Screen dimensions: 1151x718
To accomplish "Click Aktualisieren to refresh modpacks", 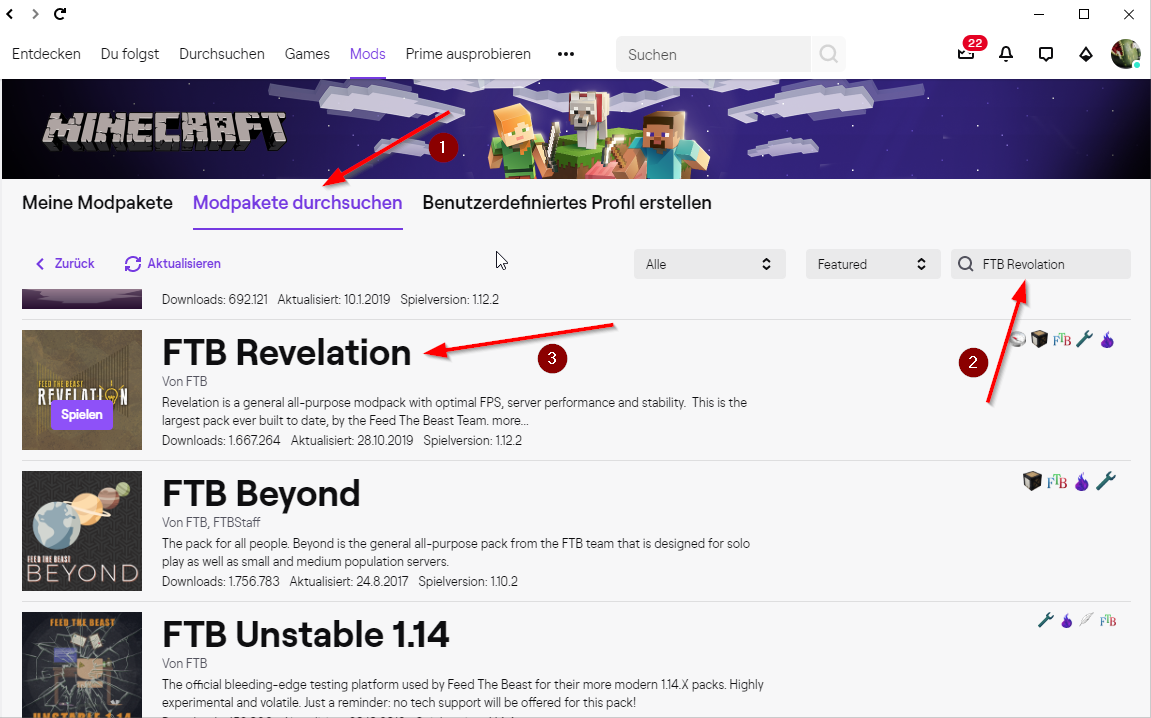I will [173, 264].
